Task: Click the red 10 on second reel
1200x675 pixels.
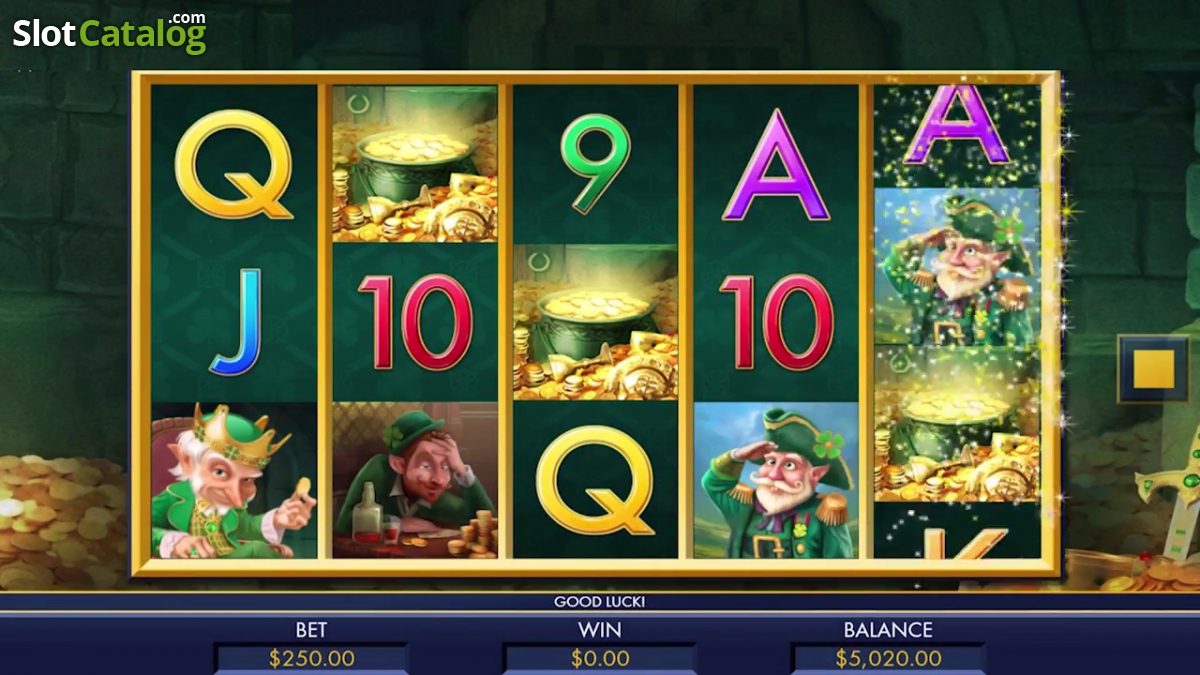Action: pyautogui.click(x=415, y=322)
